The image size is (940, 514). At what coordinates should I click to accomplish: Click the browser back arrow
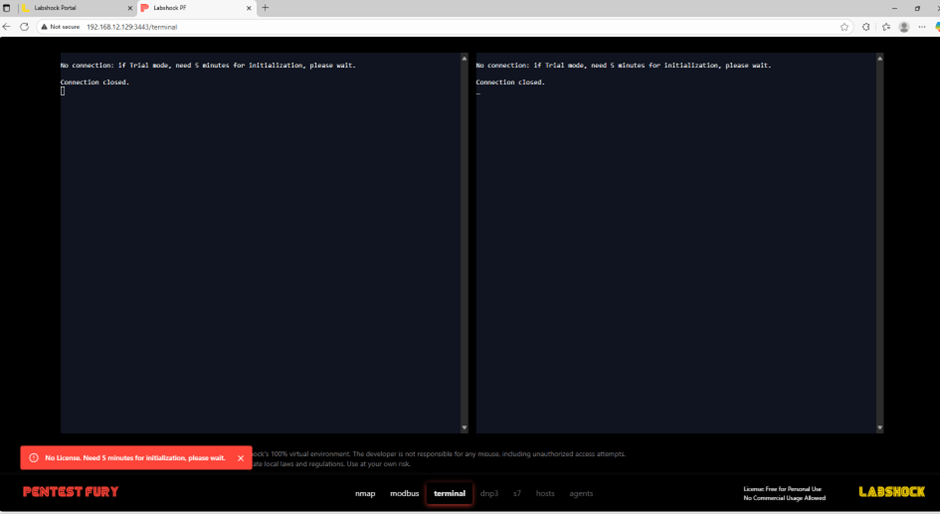pyautogui.click(x=8, y=27)
